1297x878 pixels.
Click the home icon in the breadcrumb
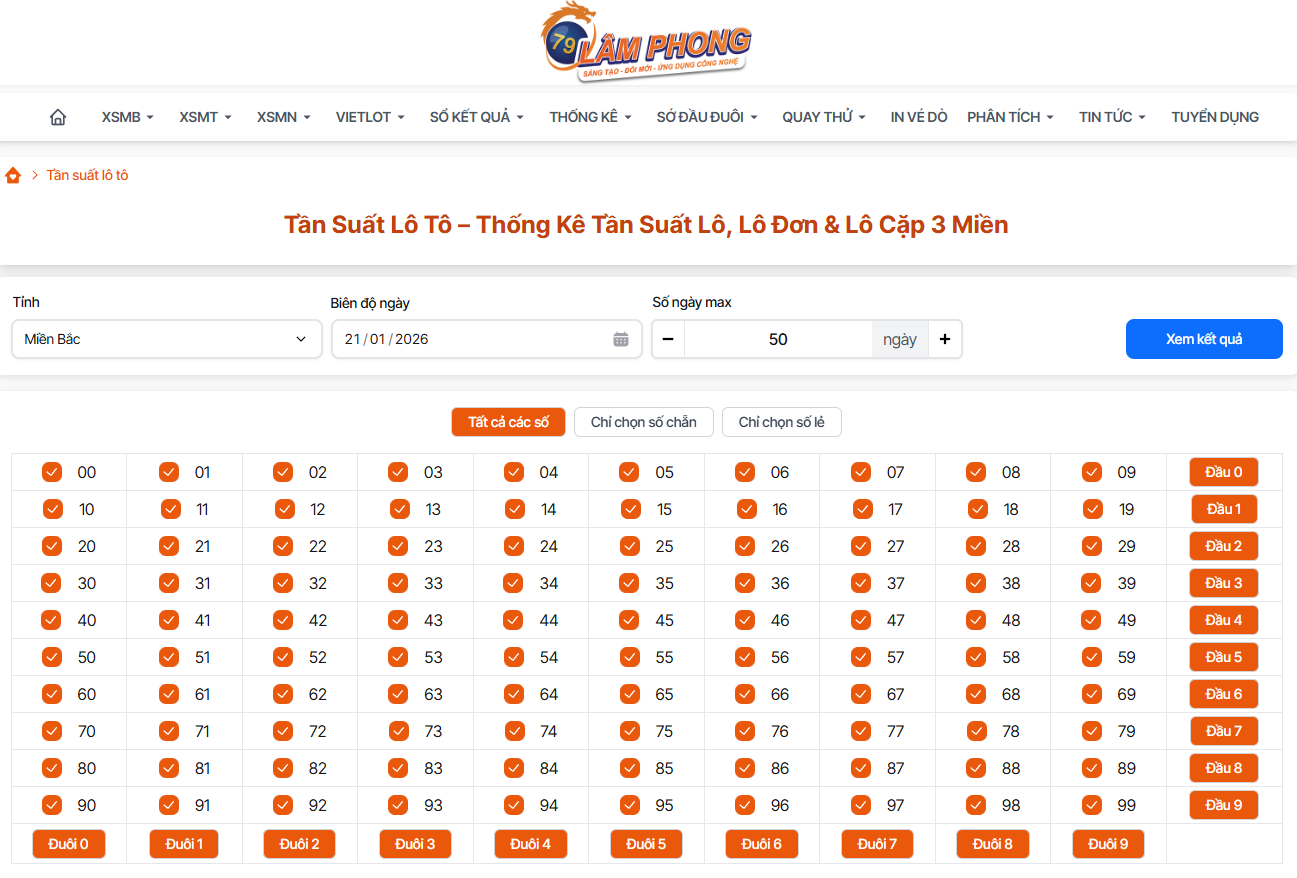point(13,175)
